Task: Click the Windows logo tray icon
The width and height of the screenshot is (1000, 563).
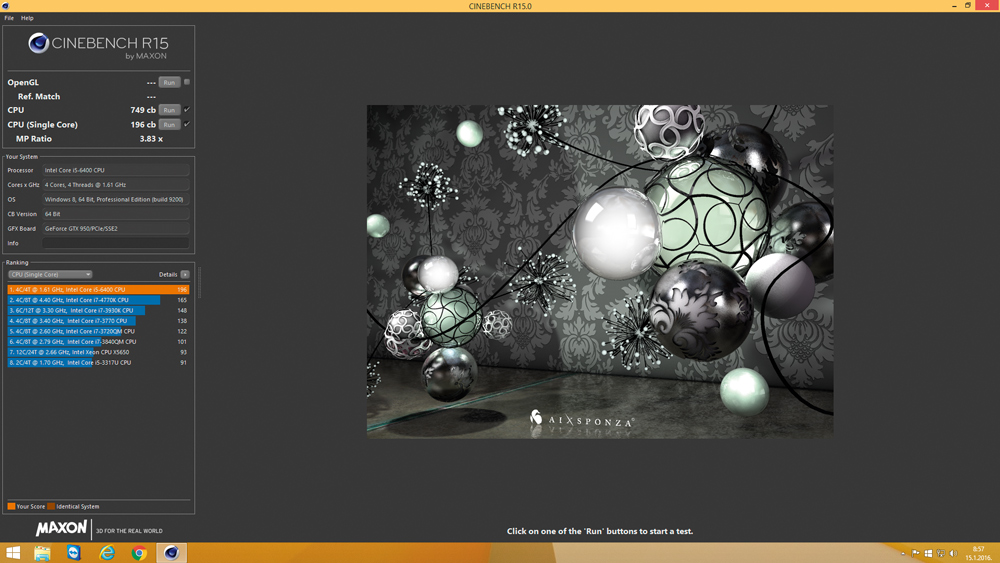Action: point(929,553)
